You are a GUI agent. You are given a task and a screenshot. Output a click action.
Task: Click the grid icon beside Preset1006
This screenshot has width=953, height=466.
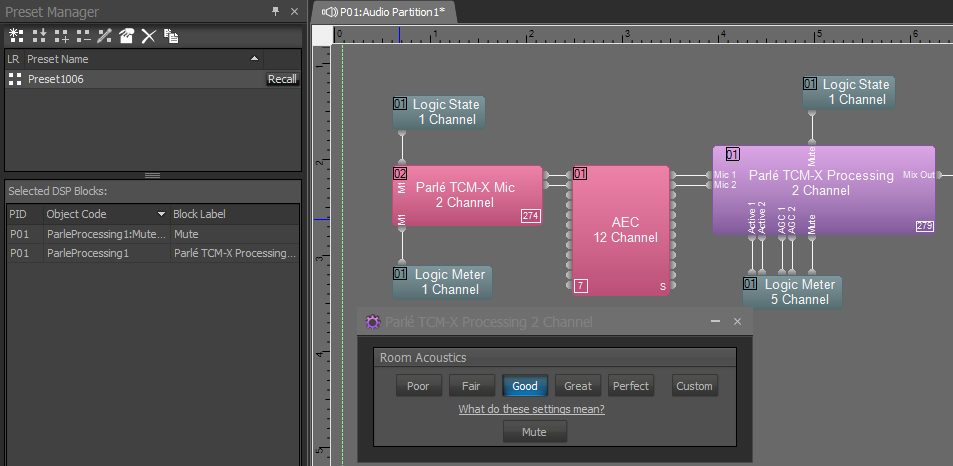coord(15,79)
